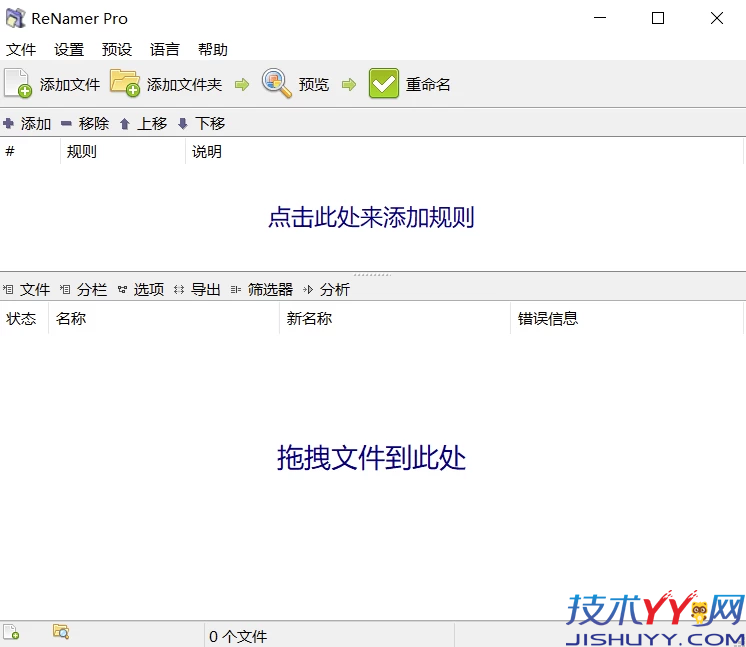Click the 添加文件 button label
The height and width of the screenshot is (647, 746).
(70, 85)
